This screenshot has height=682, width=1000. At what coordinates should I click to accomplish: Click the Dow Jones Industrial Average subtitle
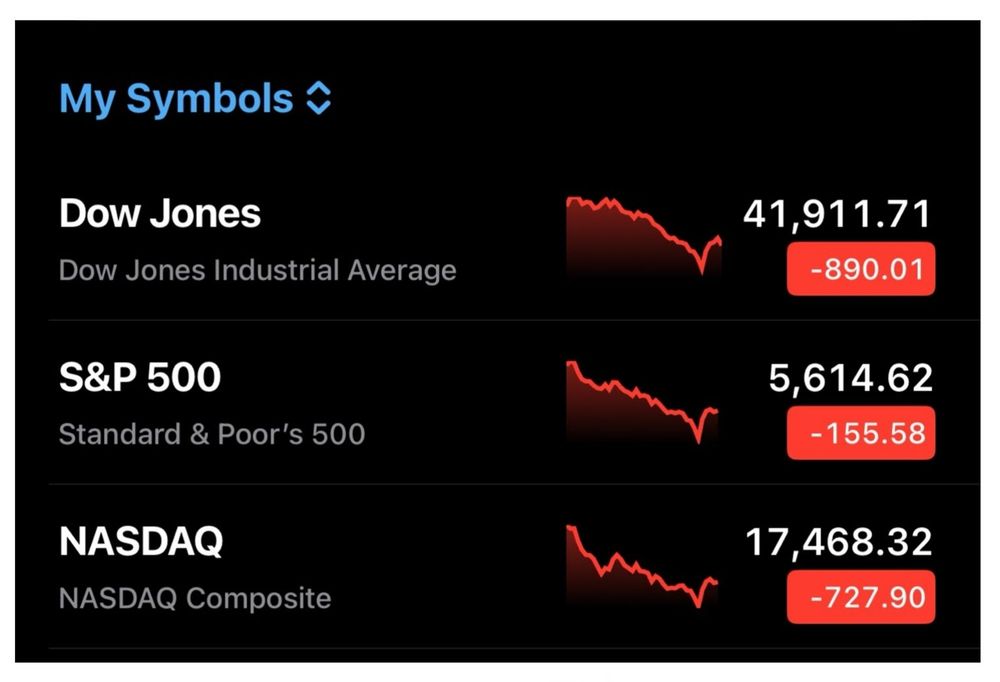[257, 270]
